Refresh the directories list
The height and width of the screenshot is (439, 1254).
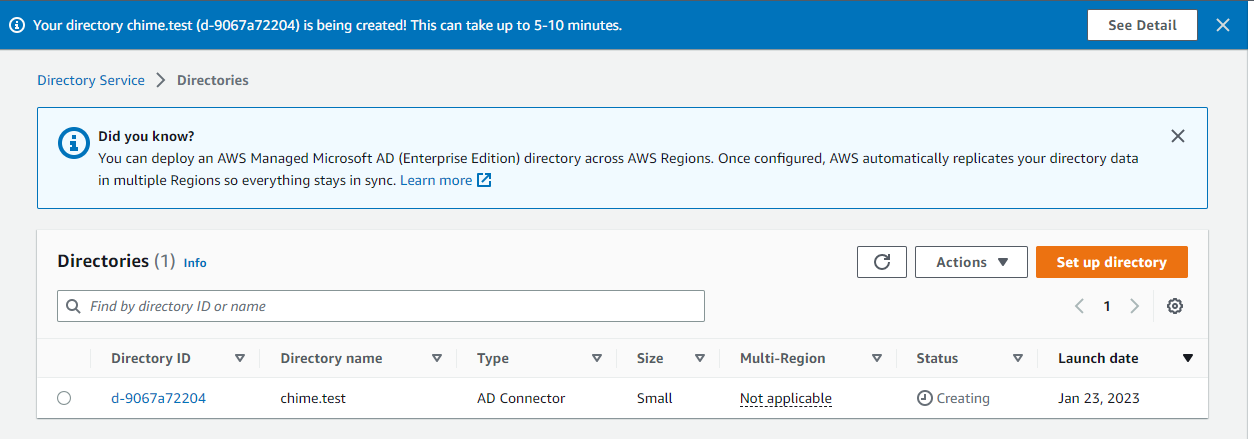881,262
